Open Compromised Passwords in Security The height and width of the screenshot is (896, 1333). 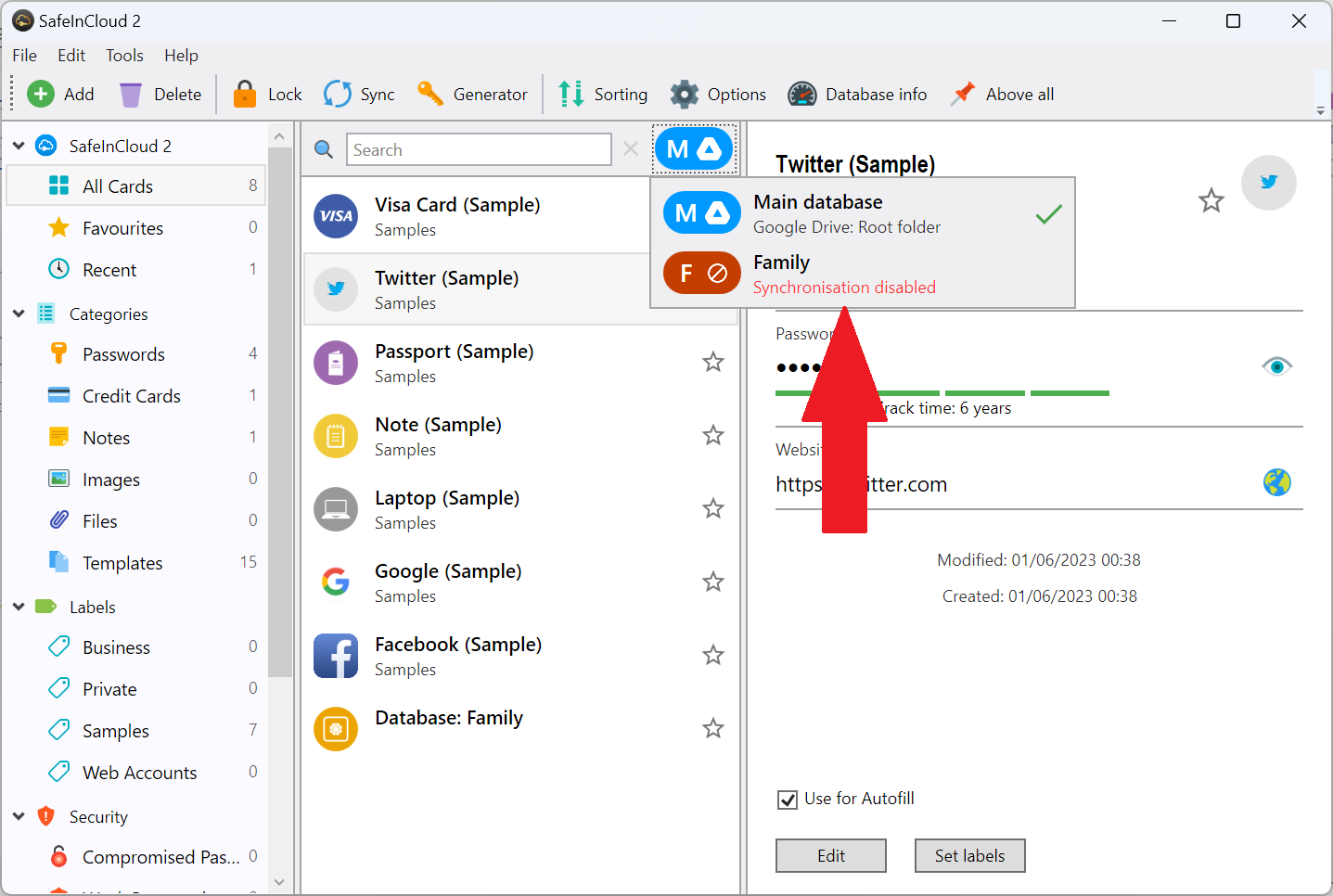click(x=136, y=857)
